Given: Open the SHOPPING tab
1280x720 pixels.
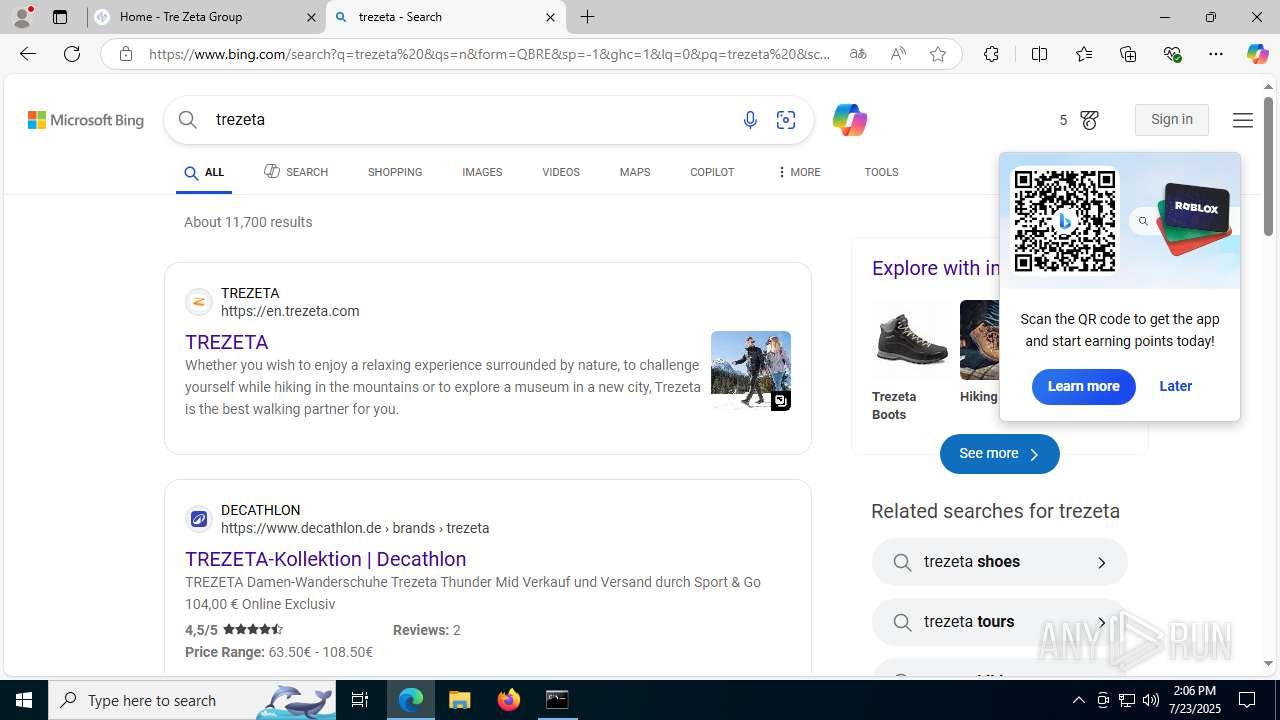Looking at the screenshot, I should point(395,172).
